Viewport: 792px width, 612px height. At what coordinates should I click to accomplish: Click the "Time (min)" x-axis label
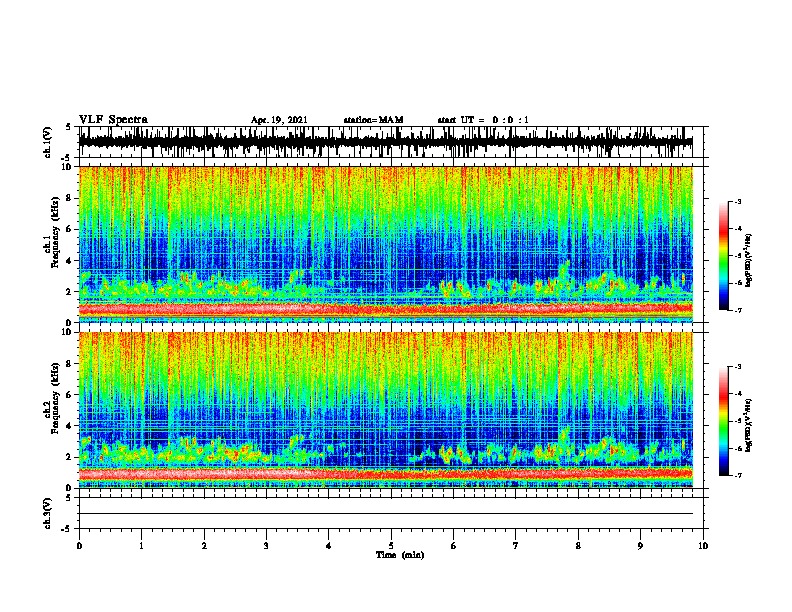point(400,555)
